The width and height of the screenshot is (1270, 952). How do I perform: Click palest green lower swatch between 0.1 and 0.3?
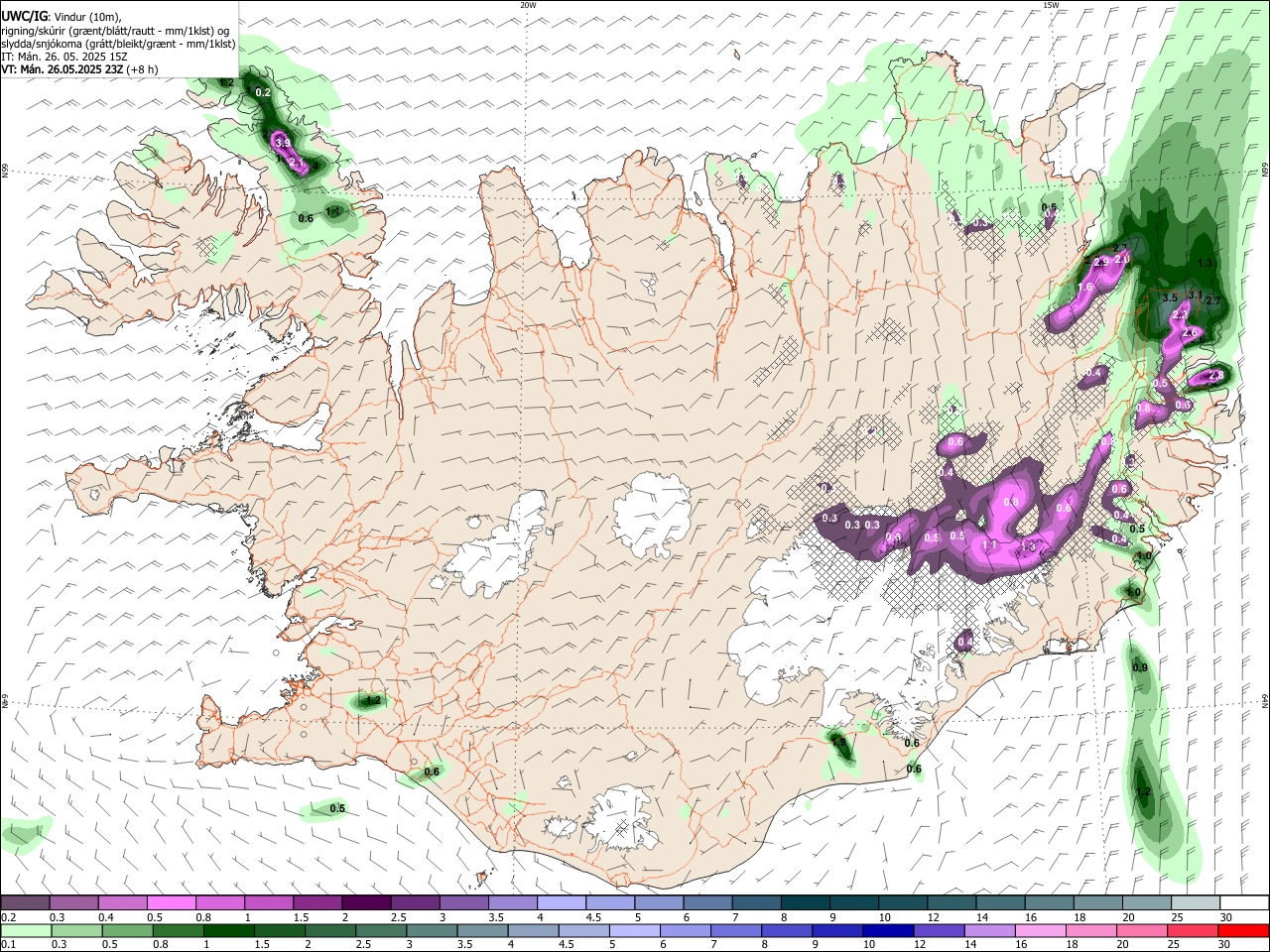pos(25,931)
